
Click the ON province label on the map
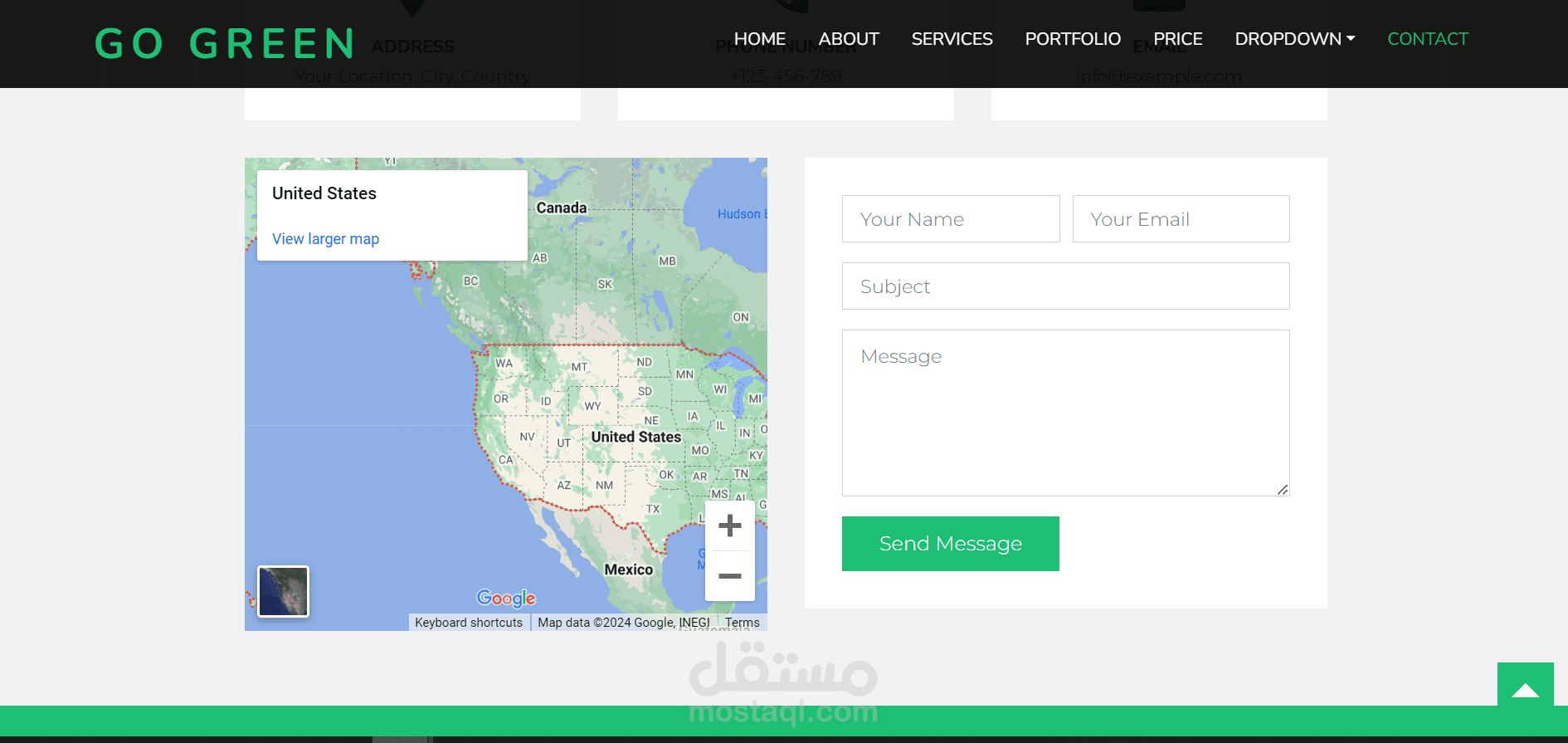[741, 317]
